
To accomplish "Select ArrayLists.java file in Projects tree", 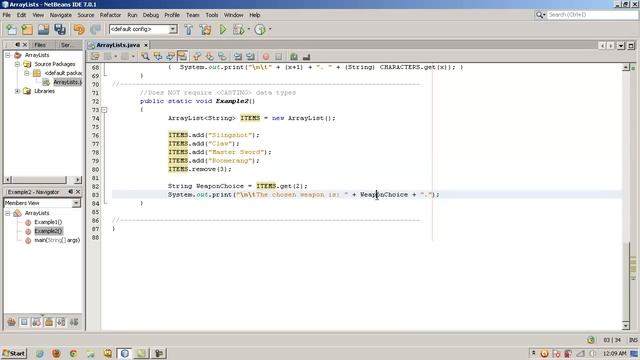I will pos(67,82).
